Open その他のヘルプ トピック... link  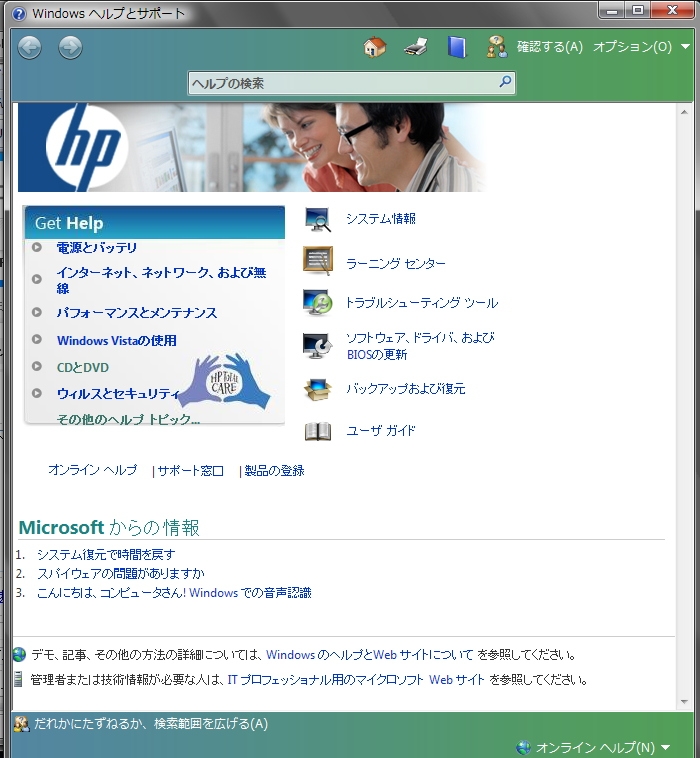coord(128,419)
